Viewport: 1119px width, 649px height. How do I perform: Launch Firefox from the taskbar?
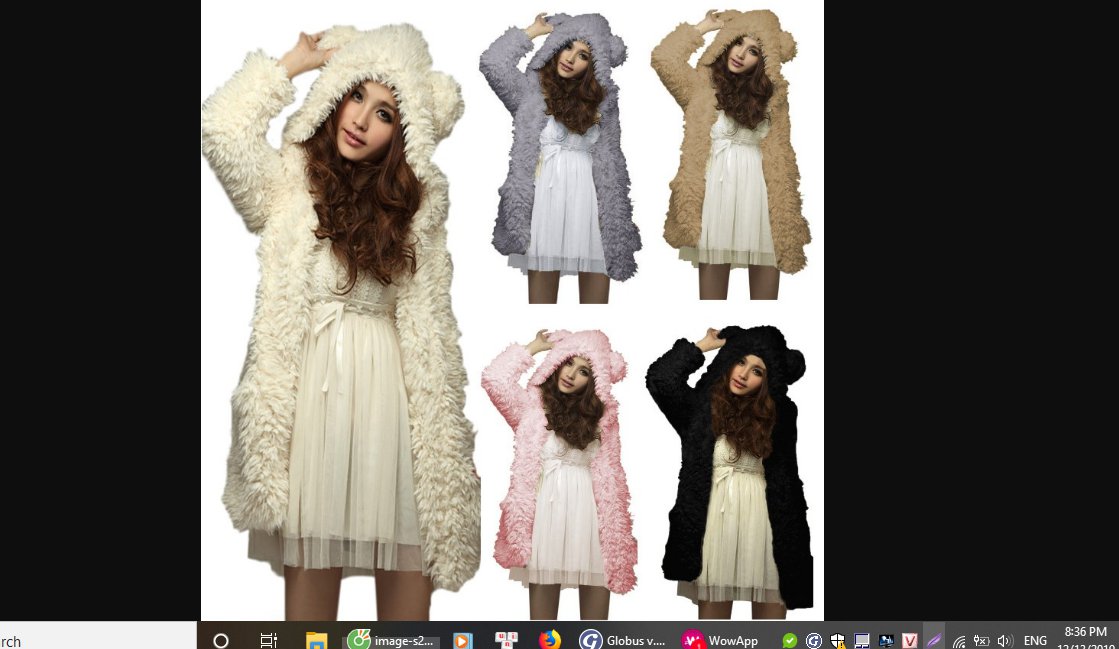[550, 640]
